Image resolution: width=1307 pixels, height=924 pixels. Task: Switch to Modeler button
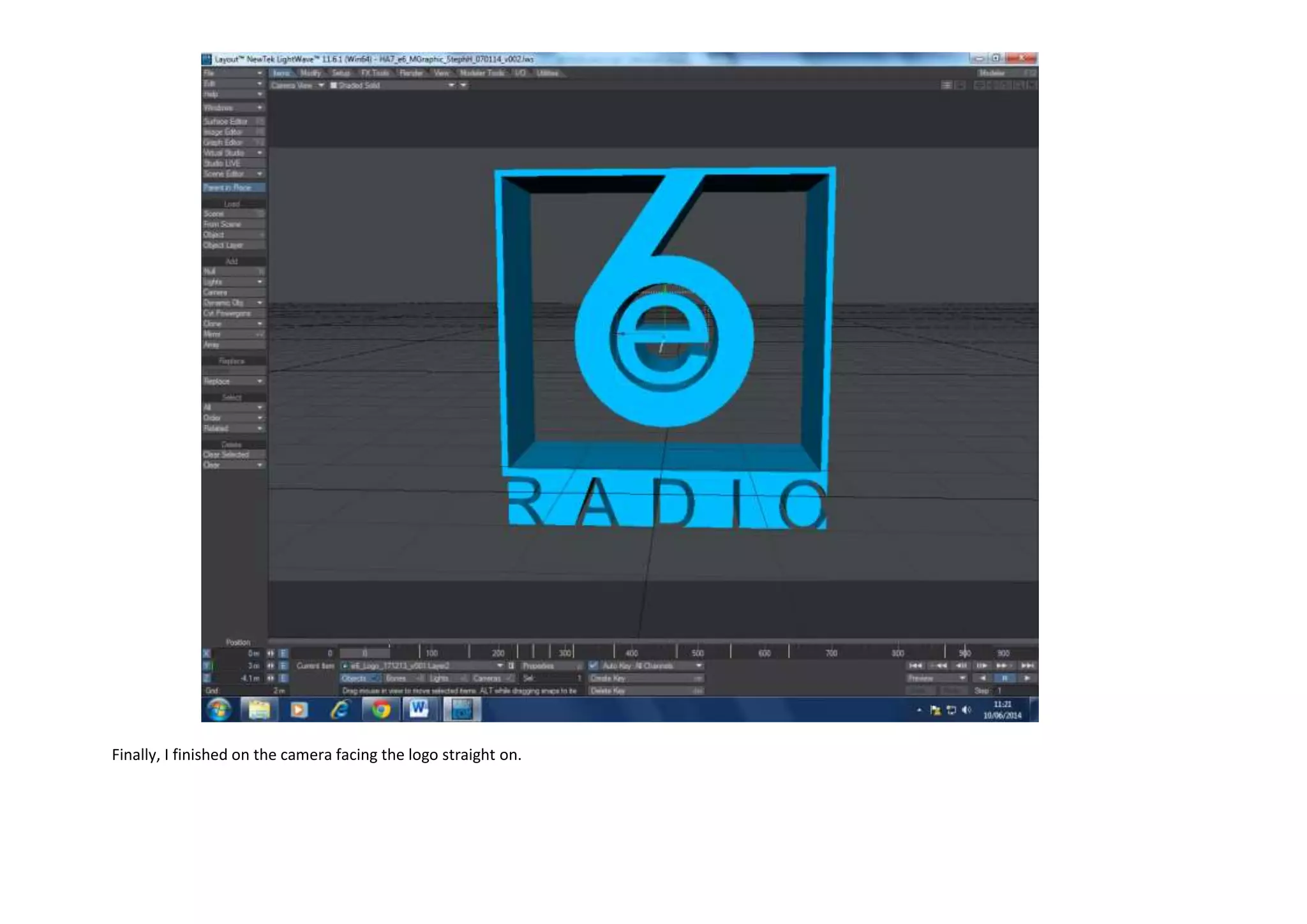point(1006,73)
